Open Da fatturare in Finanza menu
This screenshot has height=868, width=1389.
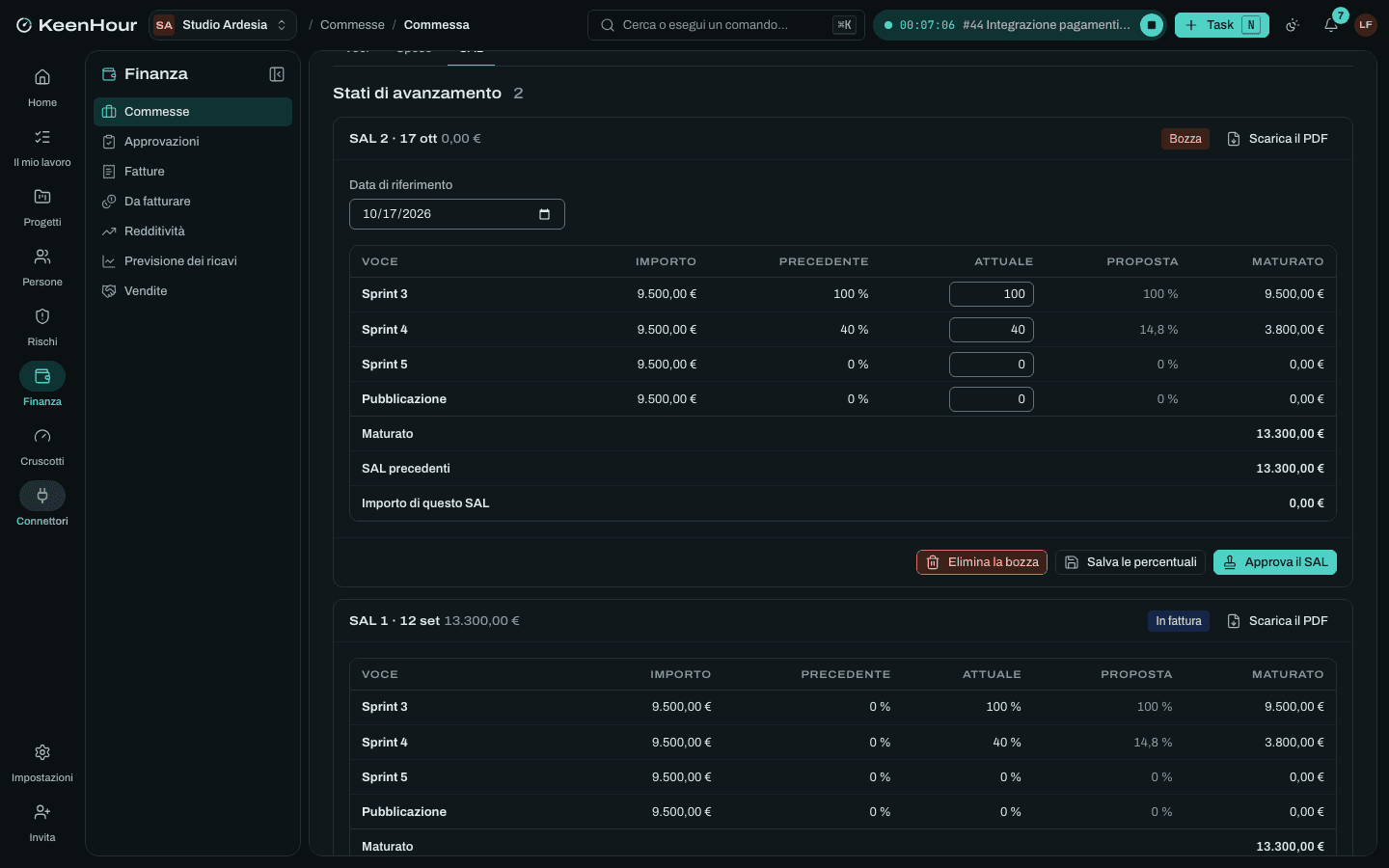pos(193,202)
